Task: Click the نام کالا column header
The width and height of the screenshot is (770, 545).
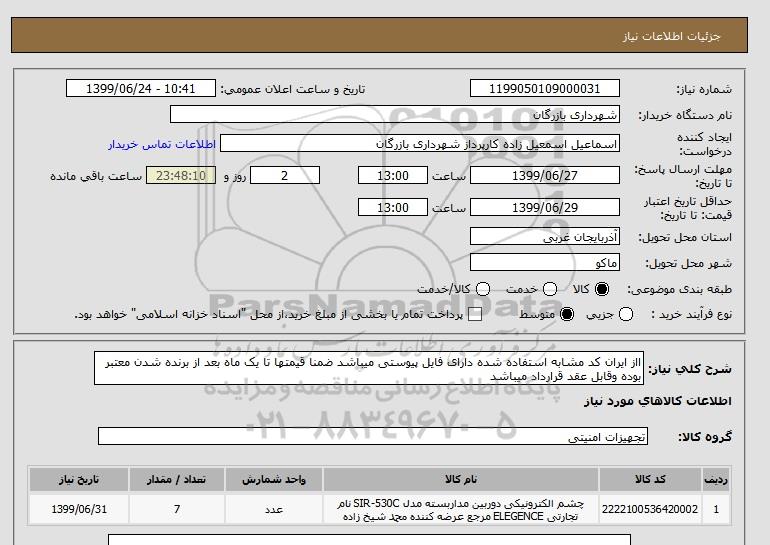Action: pyautogui.click(x=461, y=479)
